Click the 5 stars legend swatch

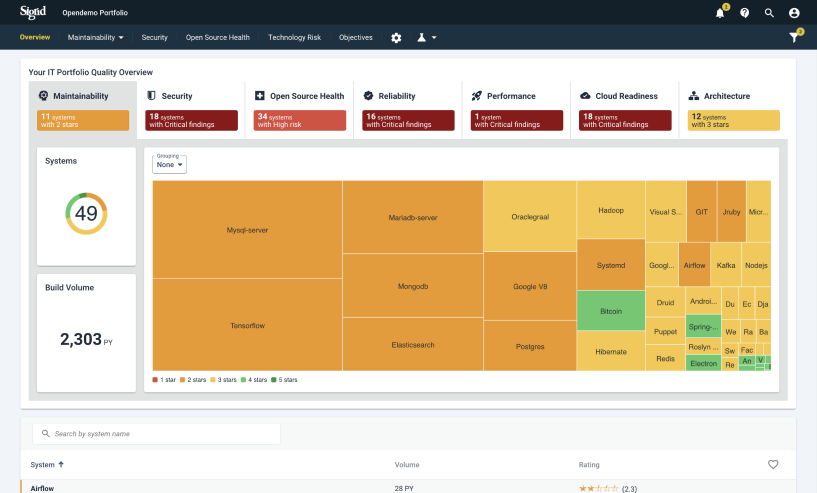click(x=274, y=380)
